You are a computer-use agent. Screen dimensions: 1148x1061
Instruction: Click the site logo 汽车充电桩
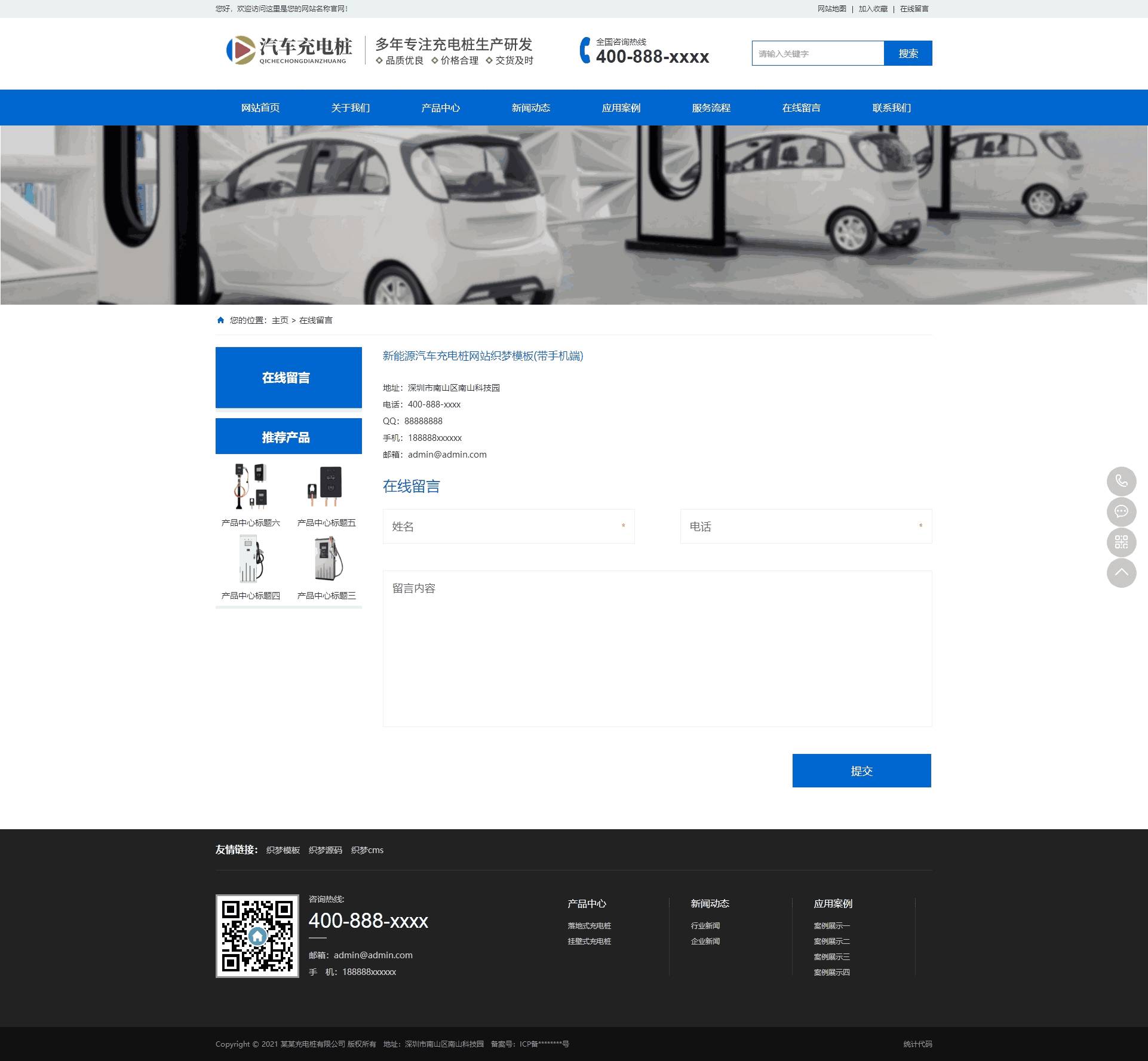click(x=289, y=50)
